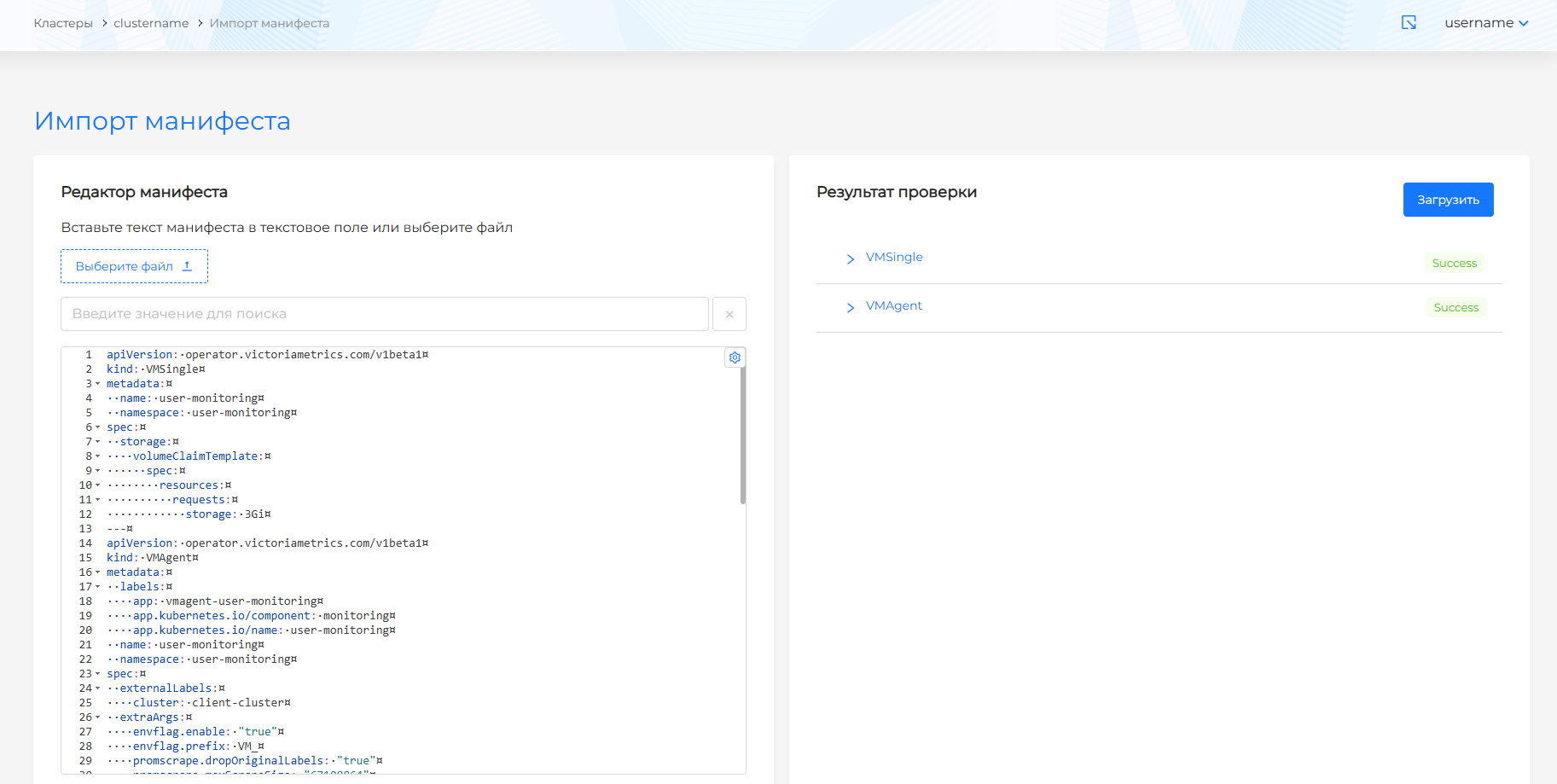Open the username dropdown menu
Screen dimensions: 1557x784
click(x=1485, y=23)
